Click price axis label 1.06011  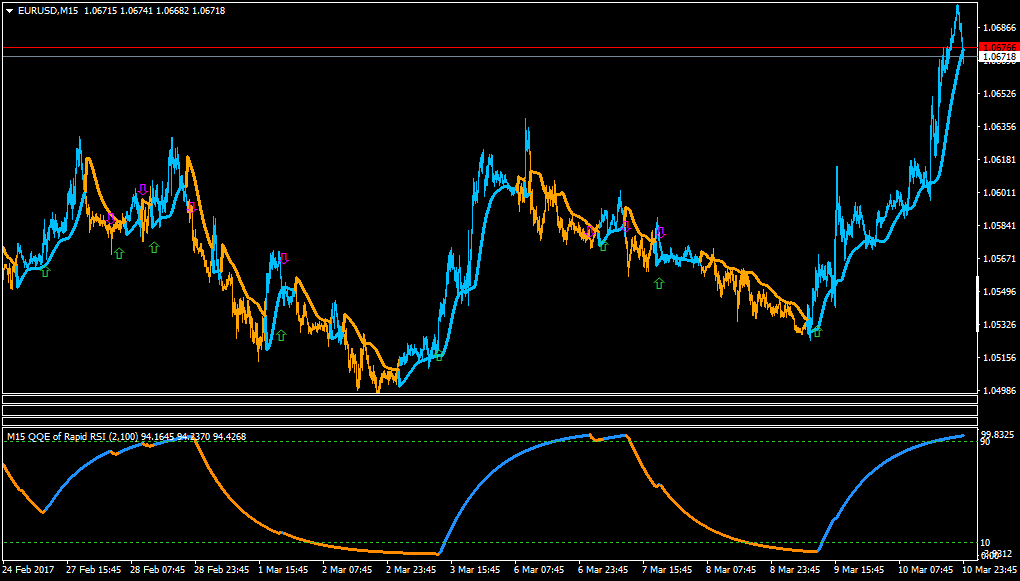click(x=1000, y=193)
